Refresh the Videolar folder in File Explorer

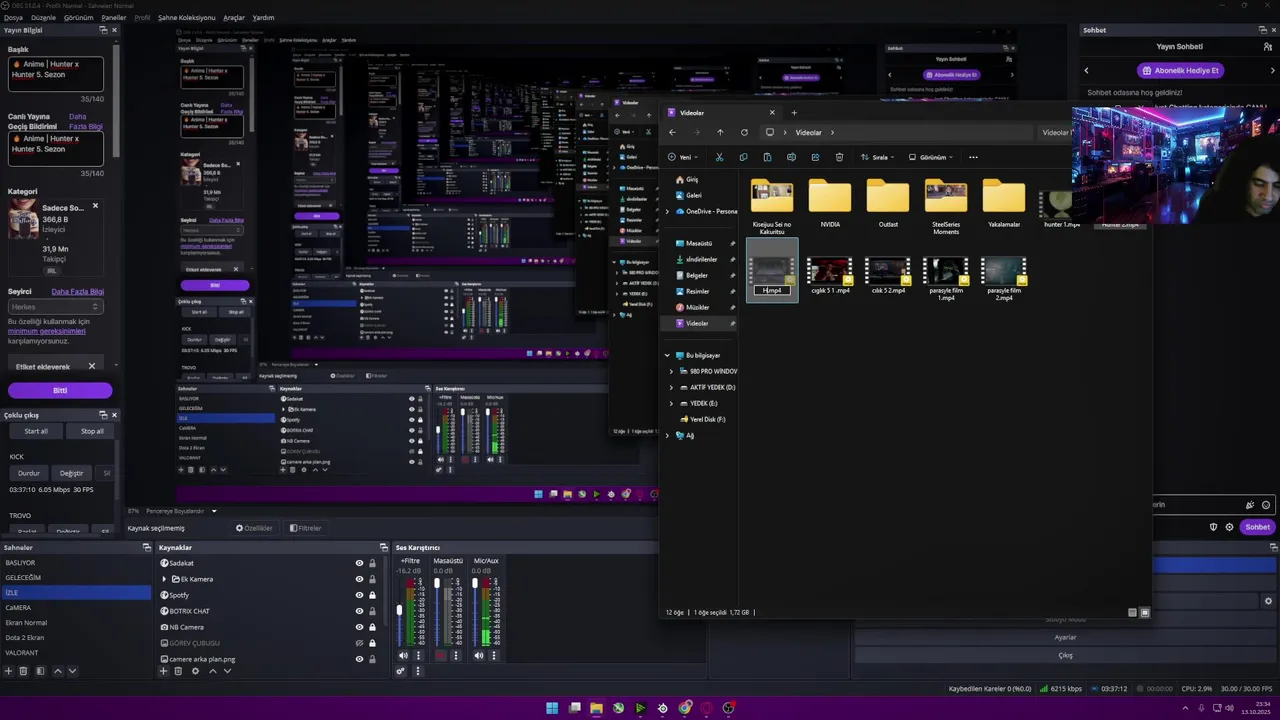pos(744,132)
